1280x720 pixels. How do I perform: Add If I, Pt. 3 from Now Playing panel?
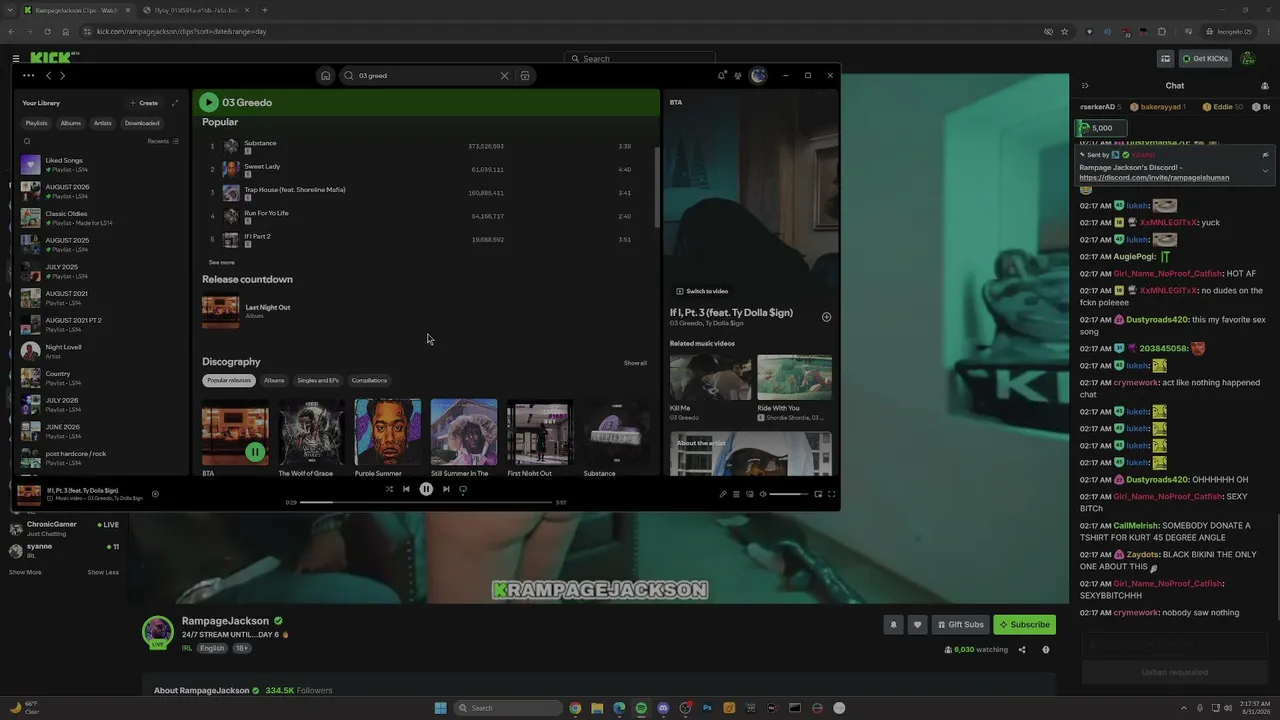[826, 317]
